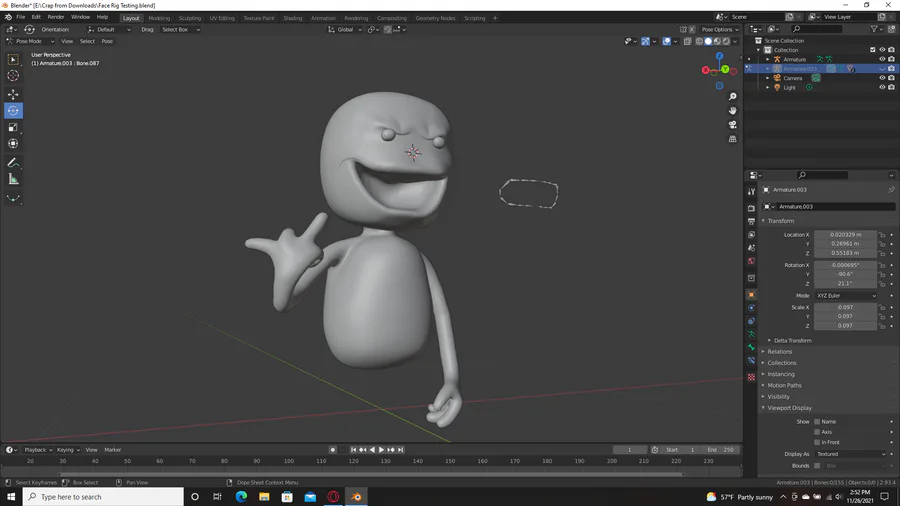Open Blender from the Windows taskbar

click(x=356, y=497)
